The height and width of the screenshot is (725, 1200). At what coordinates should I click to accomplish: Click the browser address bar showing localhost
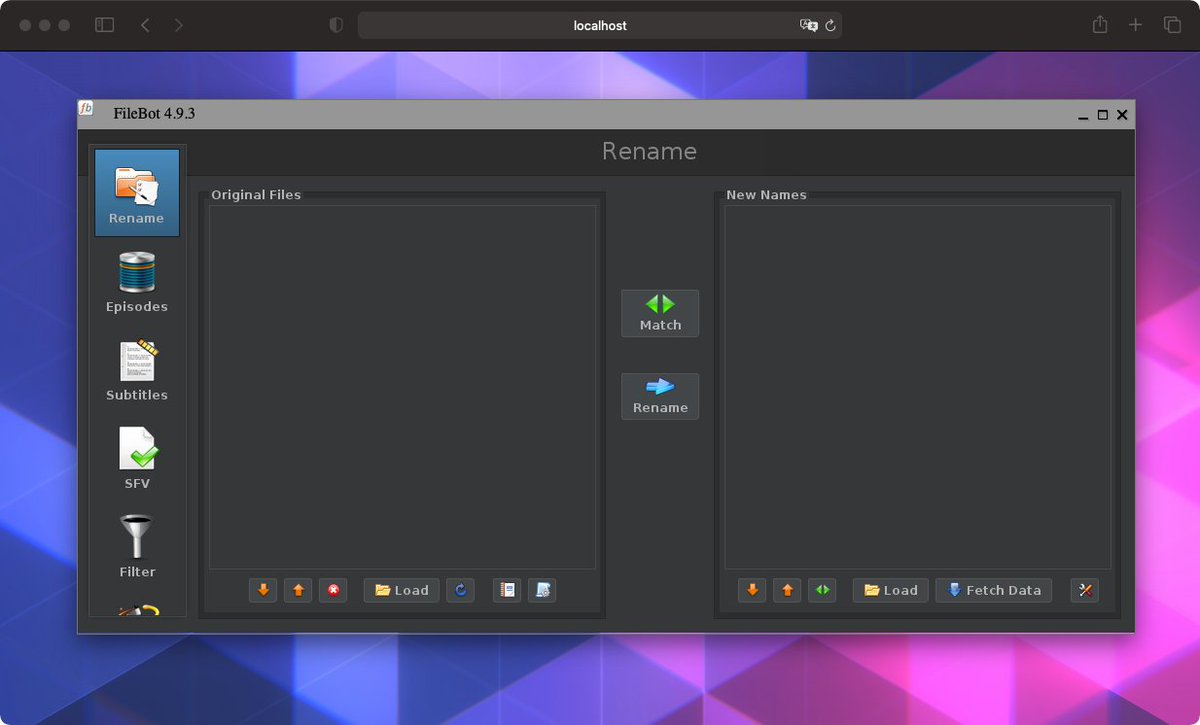[x=600, y=25]
